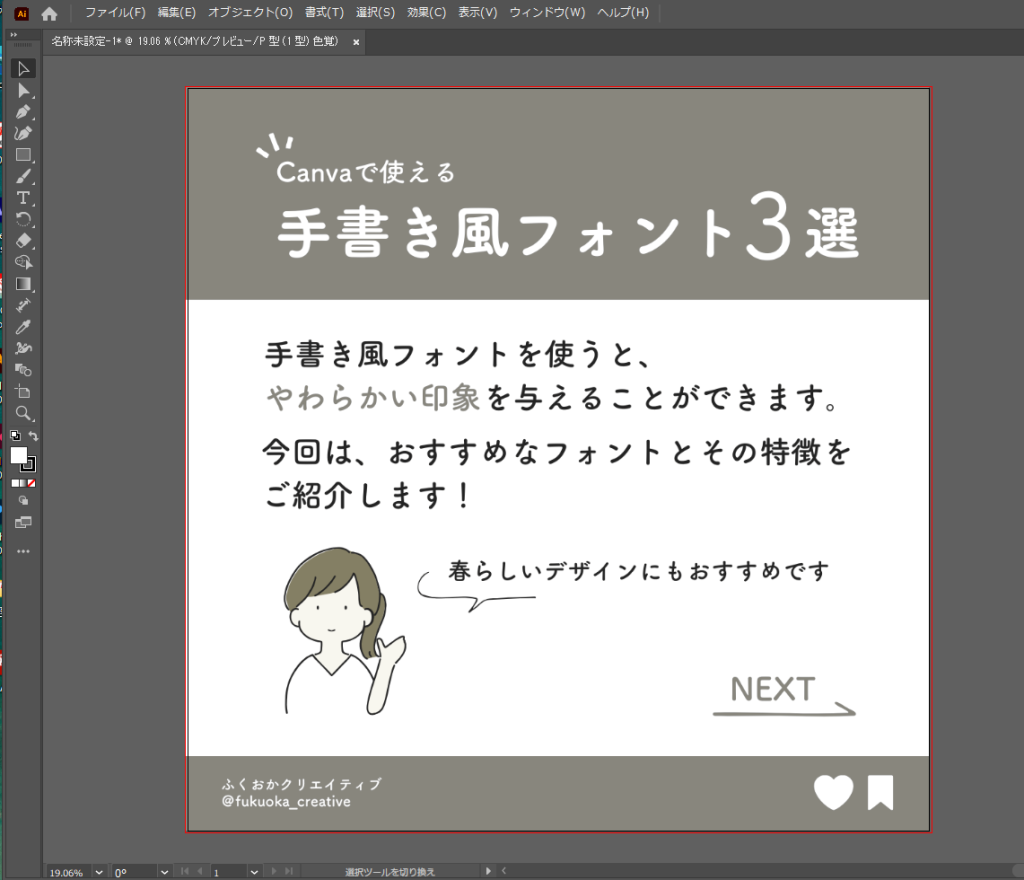Viewport: 1024px width, 880px height.
Task: Change the screen mode
Action: (24, 522)
